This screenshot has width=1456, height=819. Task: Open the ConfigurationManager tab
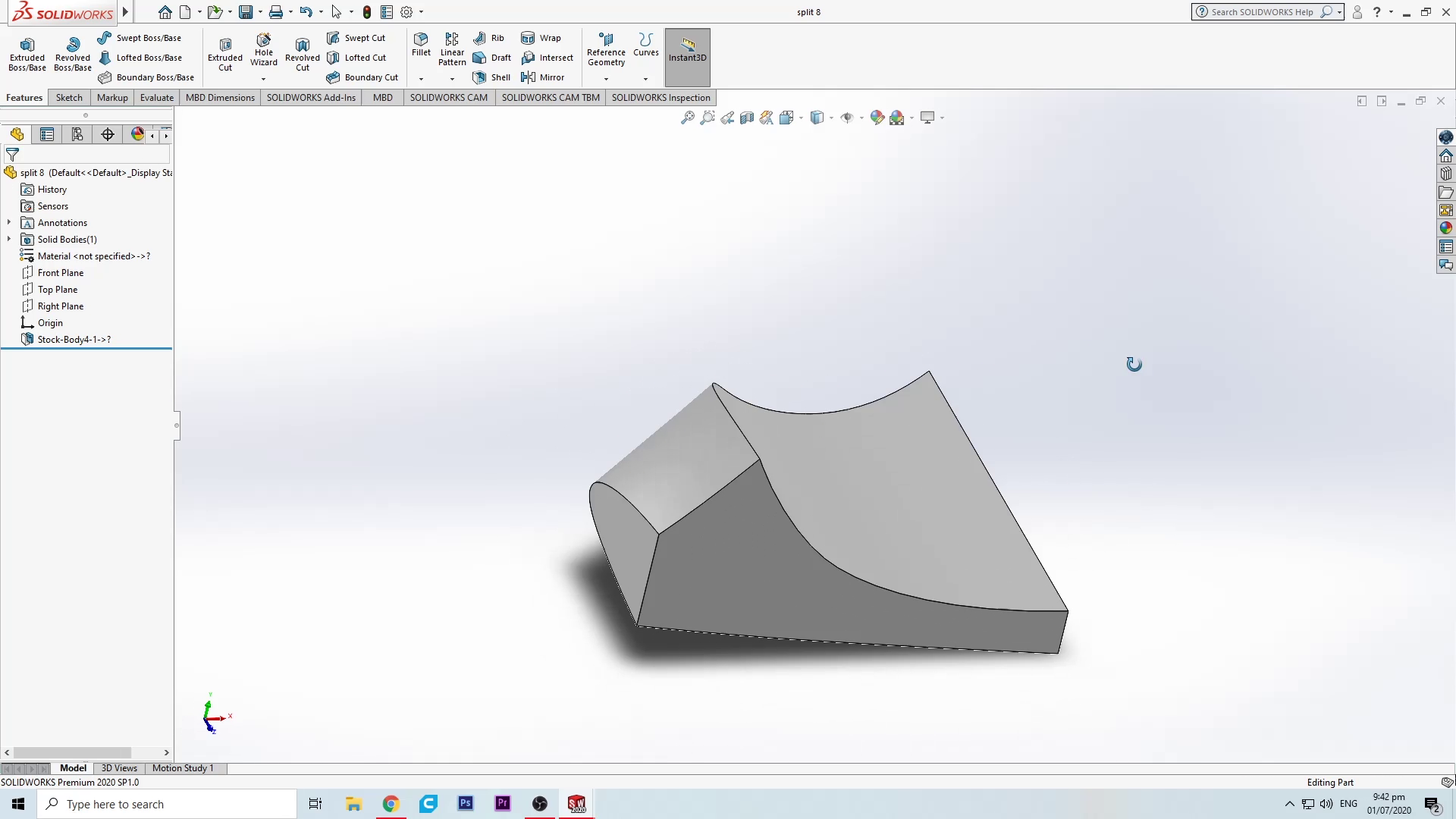tap(77, 134)
